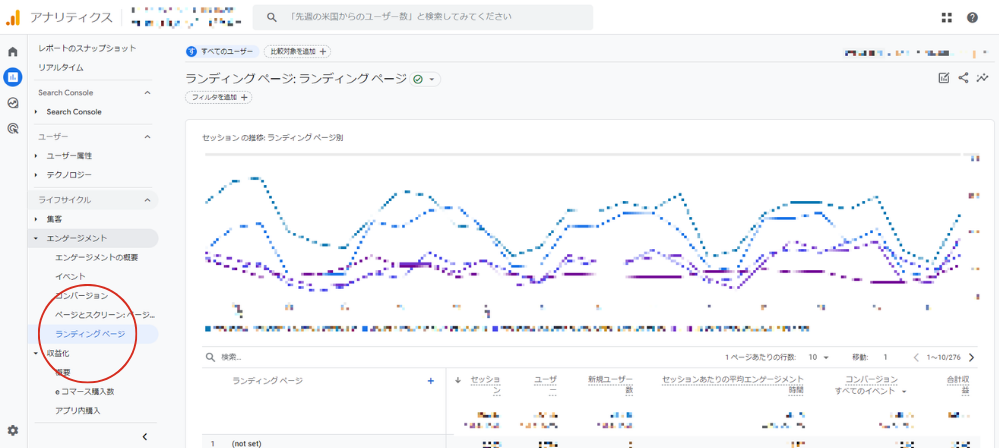999x448 pixels.
Task: Click すべてのユーザー segment chip
Action: coord(223,52)
